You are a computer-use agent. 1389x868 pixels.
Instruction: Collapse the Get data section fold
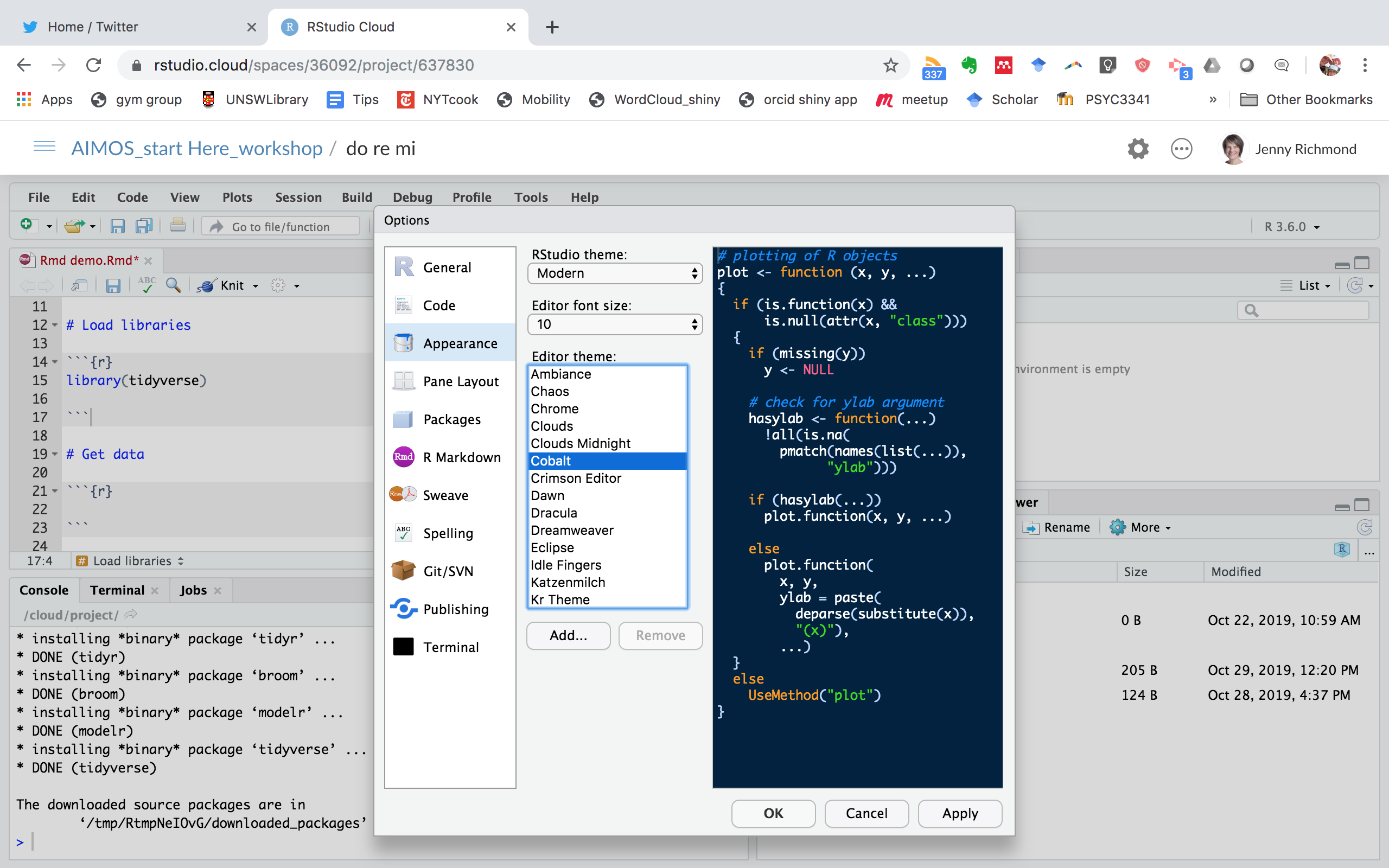(x=55, y=454)
